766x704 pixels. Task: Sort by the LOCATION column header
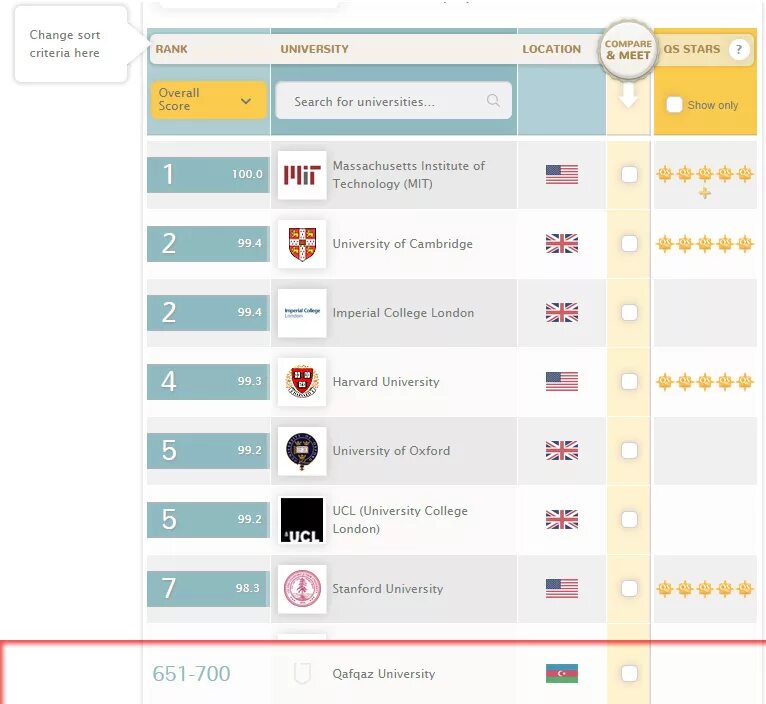(x=552, y=49)
